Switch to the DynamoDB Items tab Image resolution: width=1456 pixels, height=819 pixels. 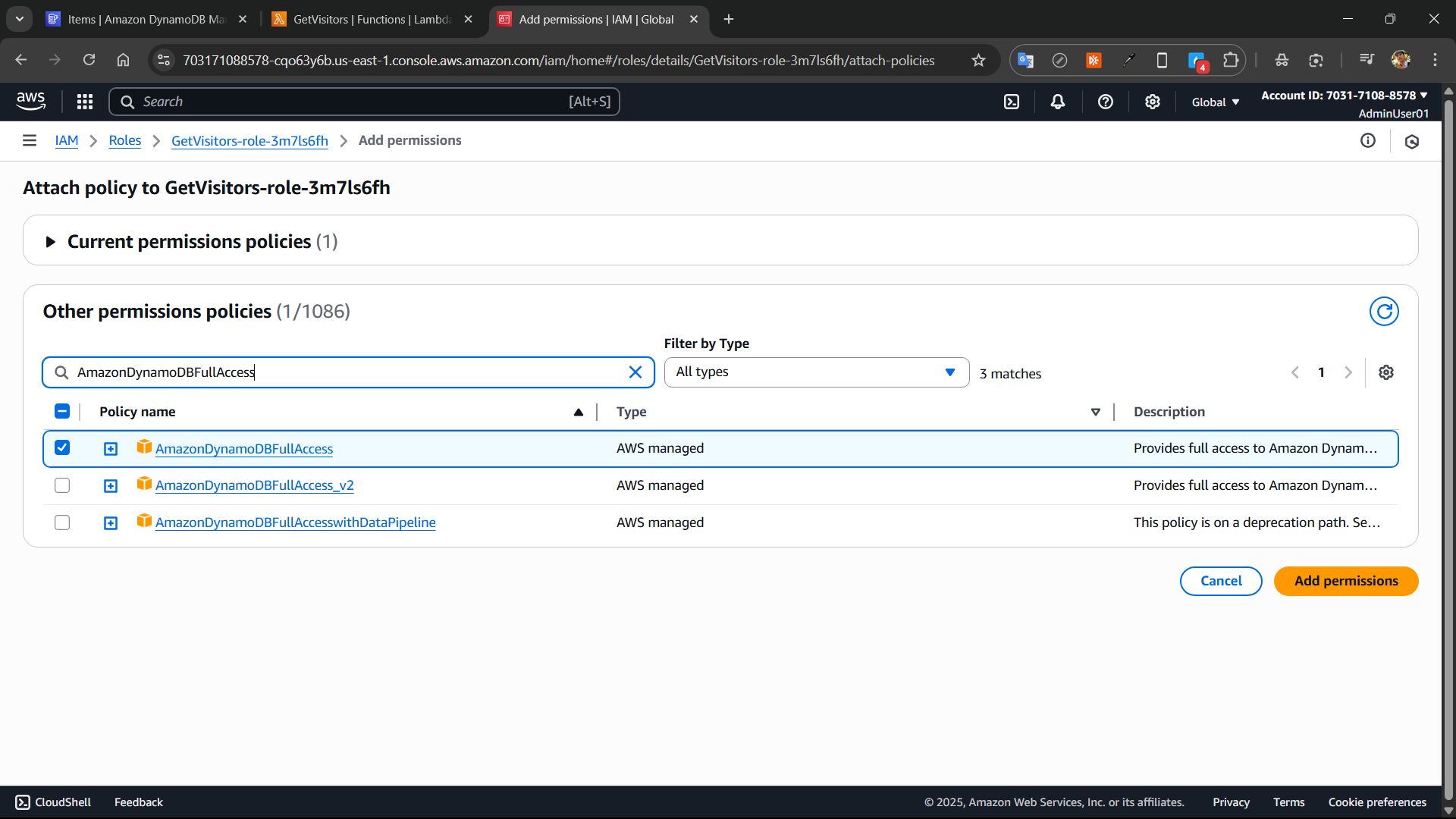pyautogui.click(x=146, y=19)
